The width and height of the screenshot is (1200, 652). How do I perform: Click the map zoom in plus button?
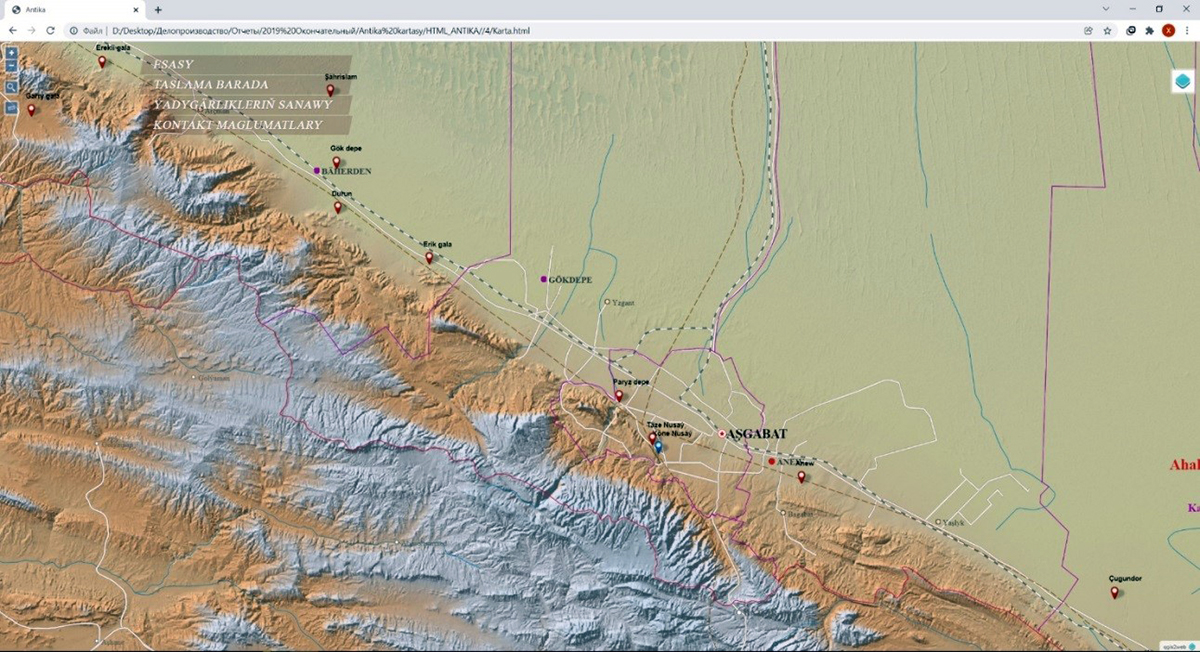pos(11,52)
